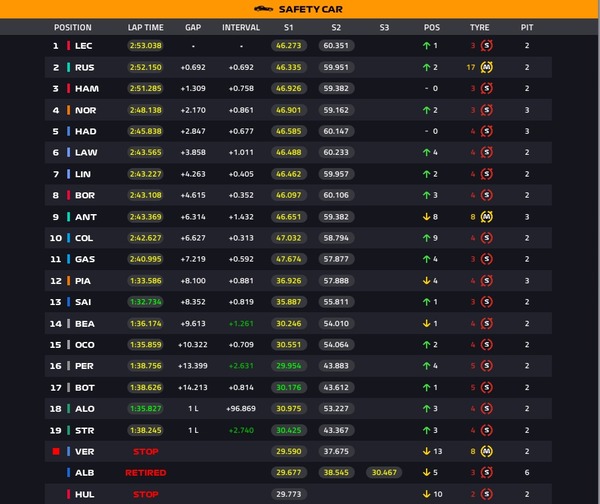Image resolution: width=600 pixels, height=504 pixels.
Task: Click green up arrow in RUS row
Action: pyautogui.click(x=426, y=67)
